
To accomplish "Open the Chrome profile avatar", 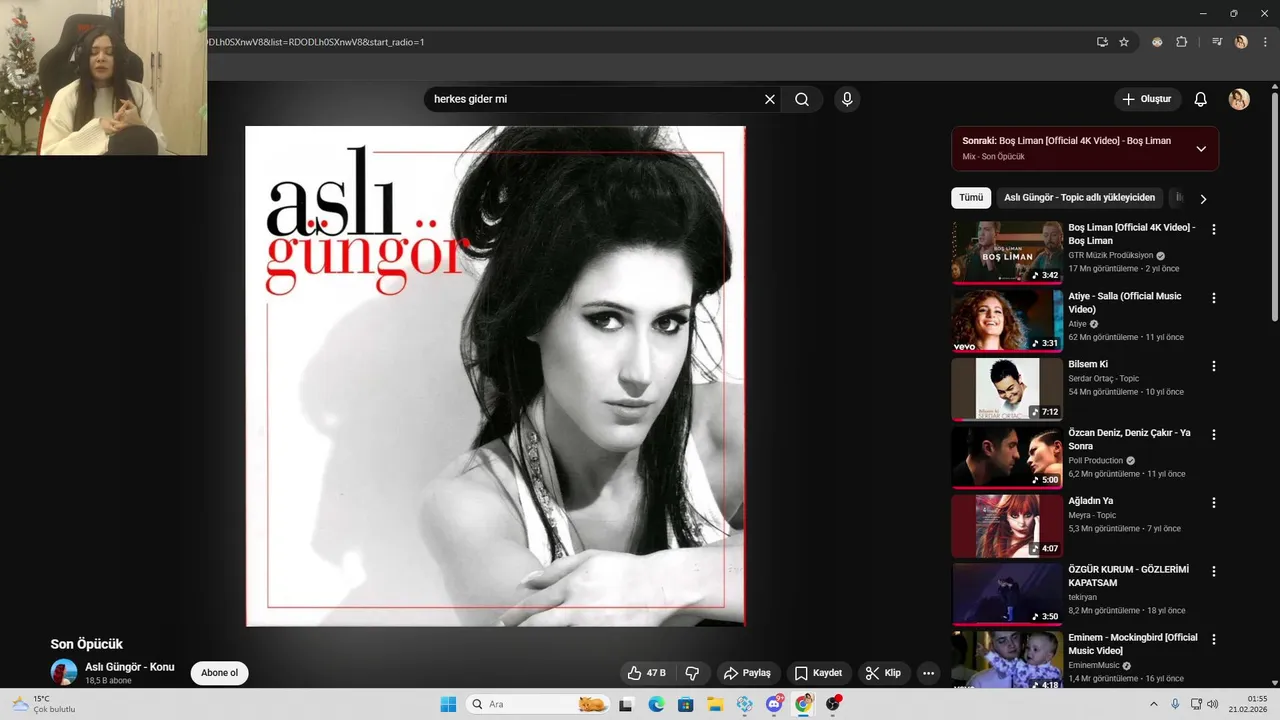I will [x=1241, y=42].
